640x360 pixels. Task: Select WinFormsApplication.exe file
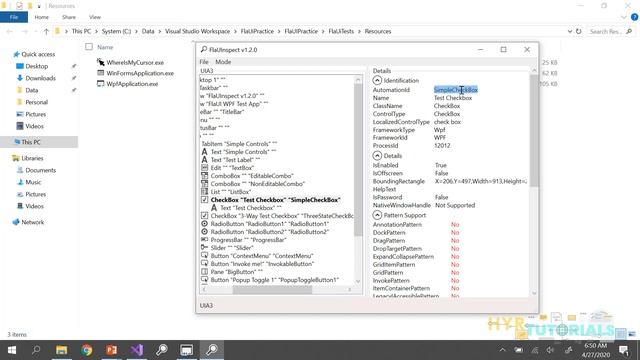point(140,73)
